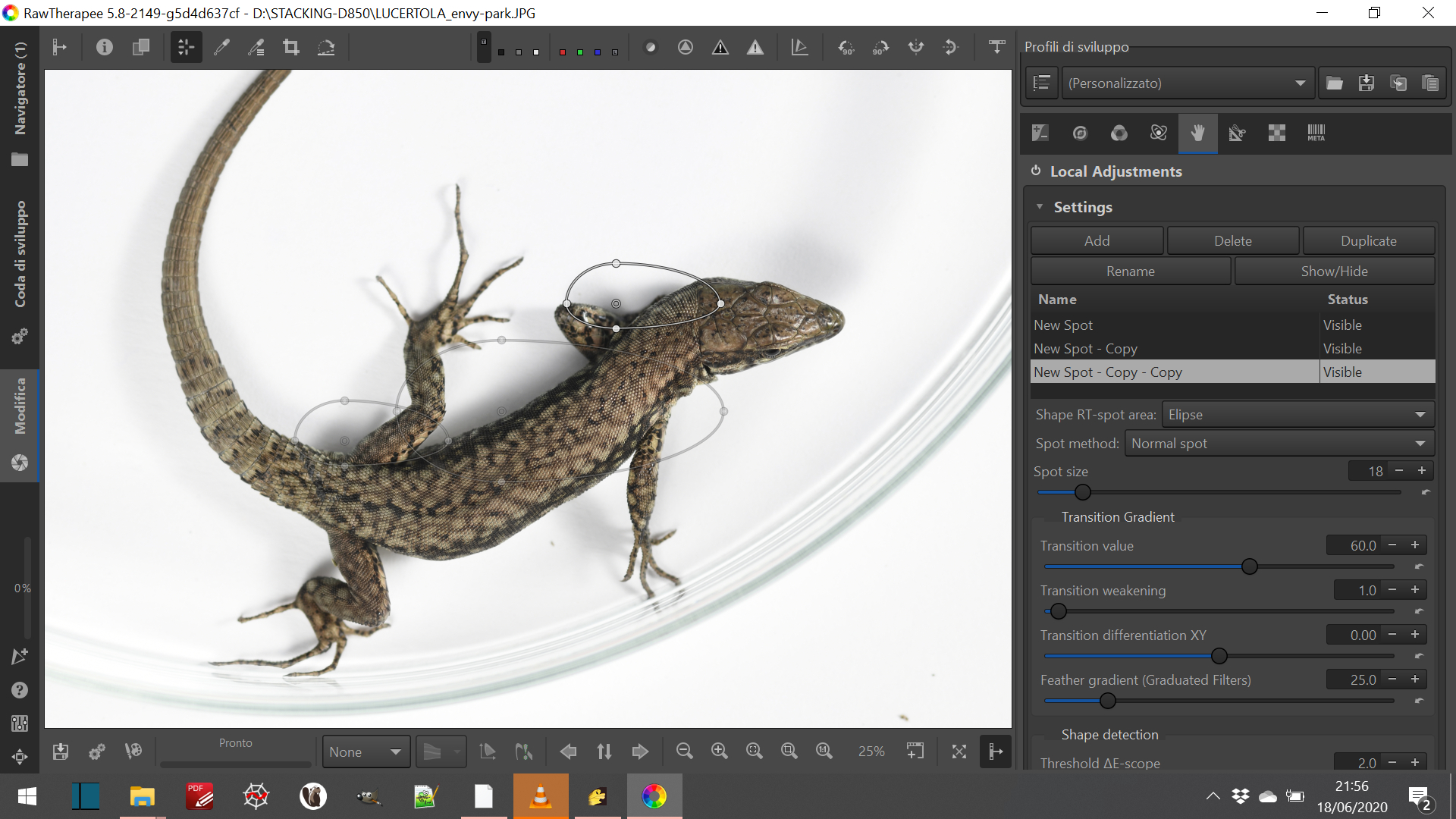Viewport: 1456px width, 819px height.
Task: Select the white balance picker tool
Action: pos(221,48)
